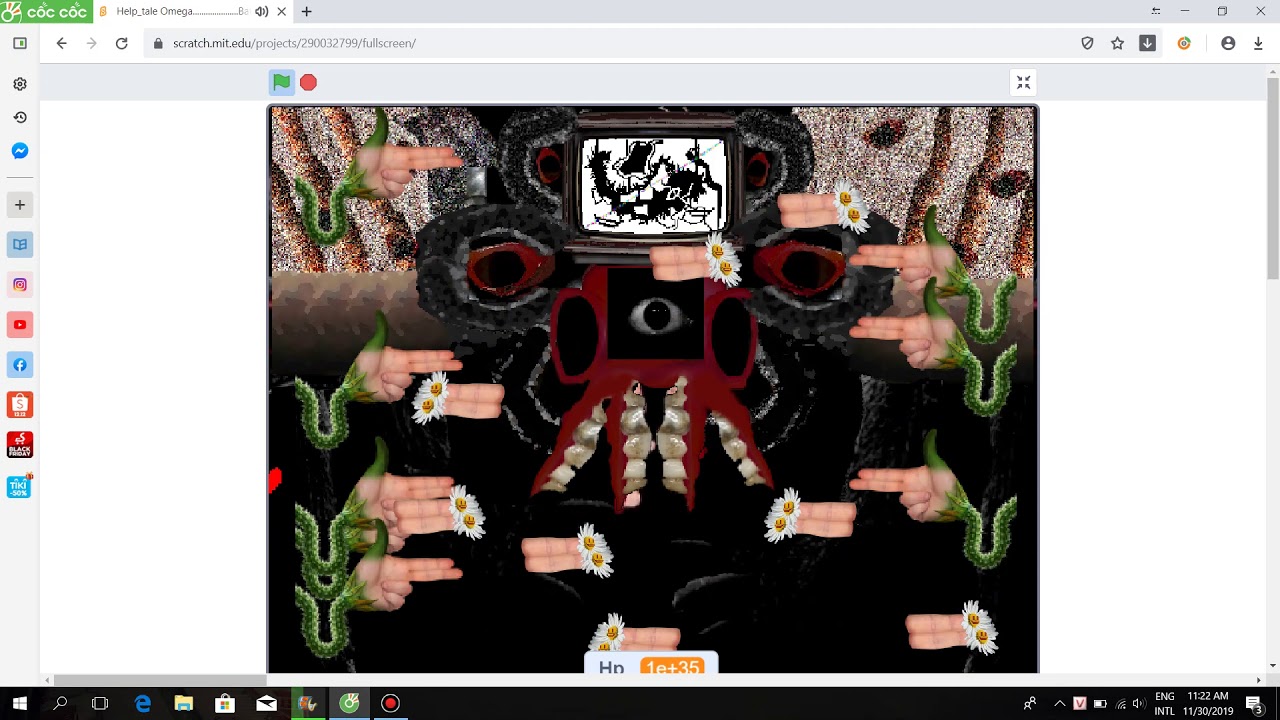Open Cốc Cốc browser logo menu
The height and width of the screenshot is (720, 1280).
click(x=46, y=11)
